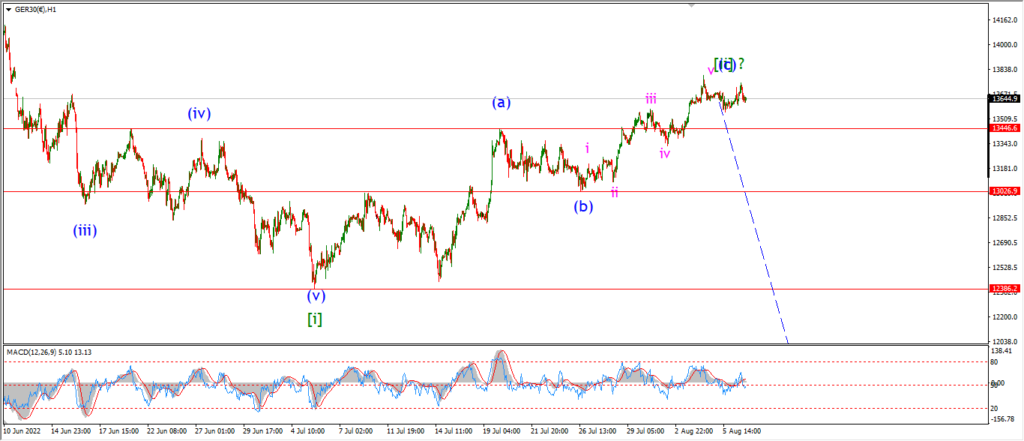Select the magenta iv wave label
This screenshot has width=1024, height=441.
[x=665, y=154]
